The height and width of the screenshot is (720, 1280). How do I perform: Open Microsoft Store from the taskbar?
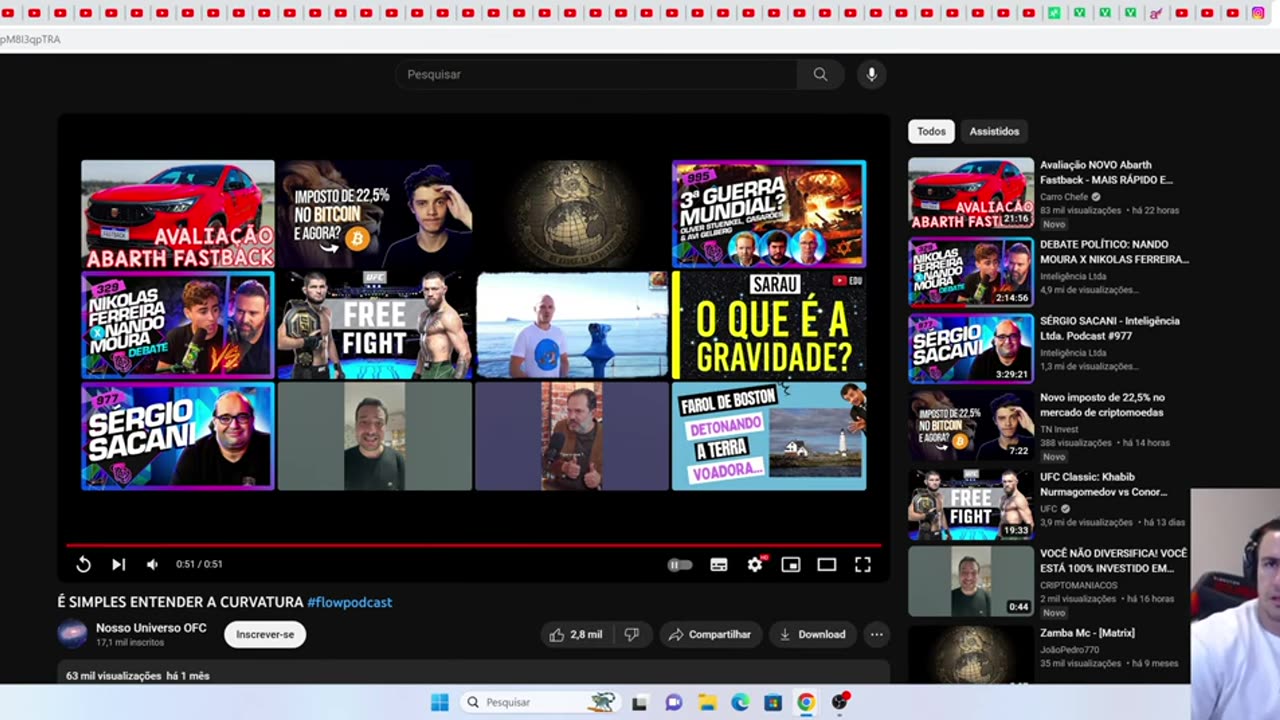pyautogui.click(x=773, y=702)
